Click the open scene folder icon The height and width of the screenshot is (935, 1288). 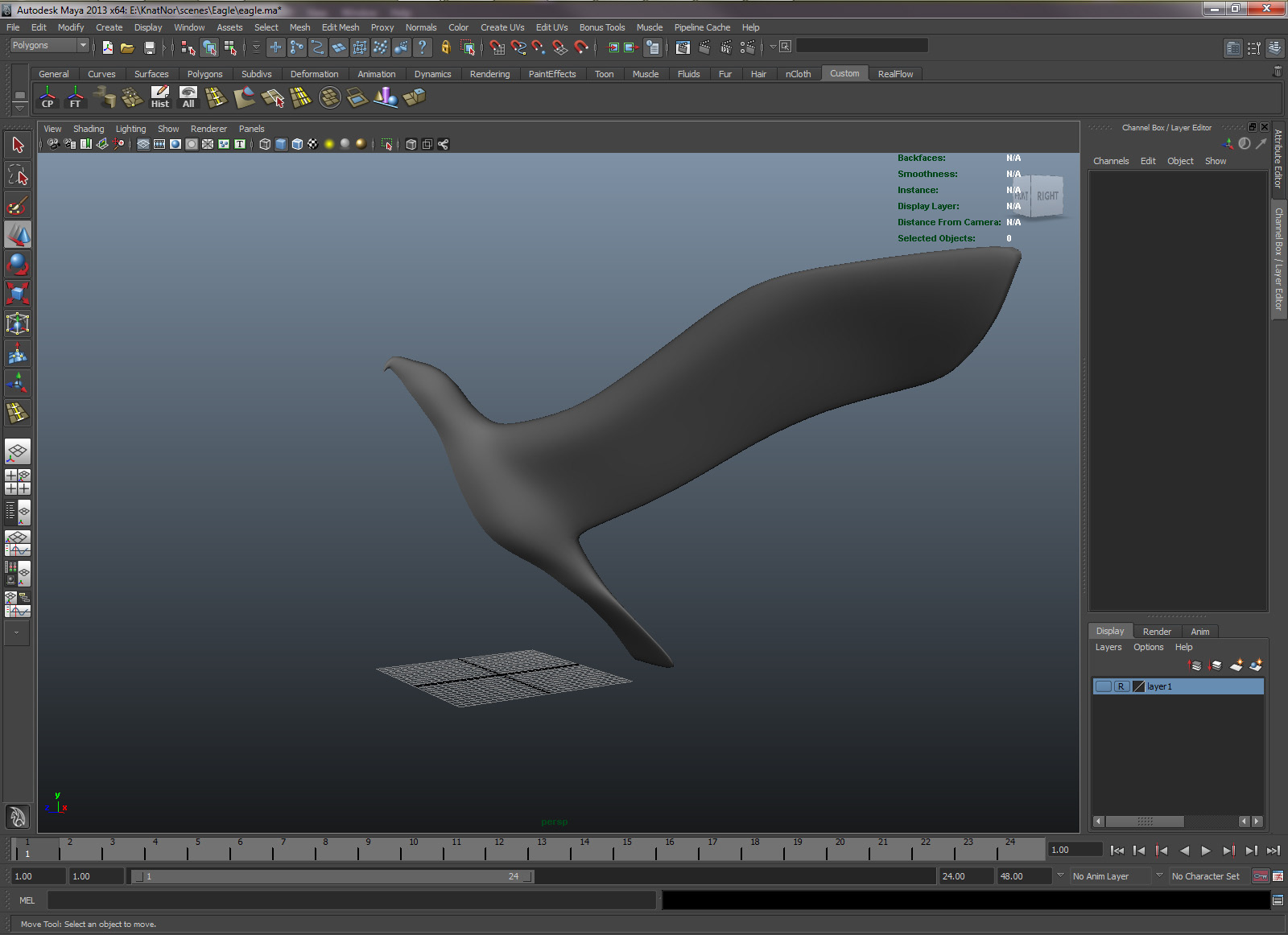tap(127, 47)
